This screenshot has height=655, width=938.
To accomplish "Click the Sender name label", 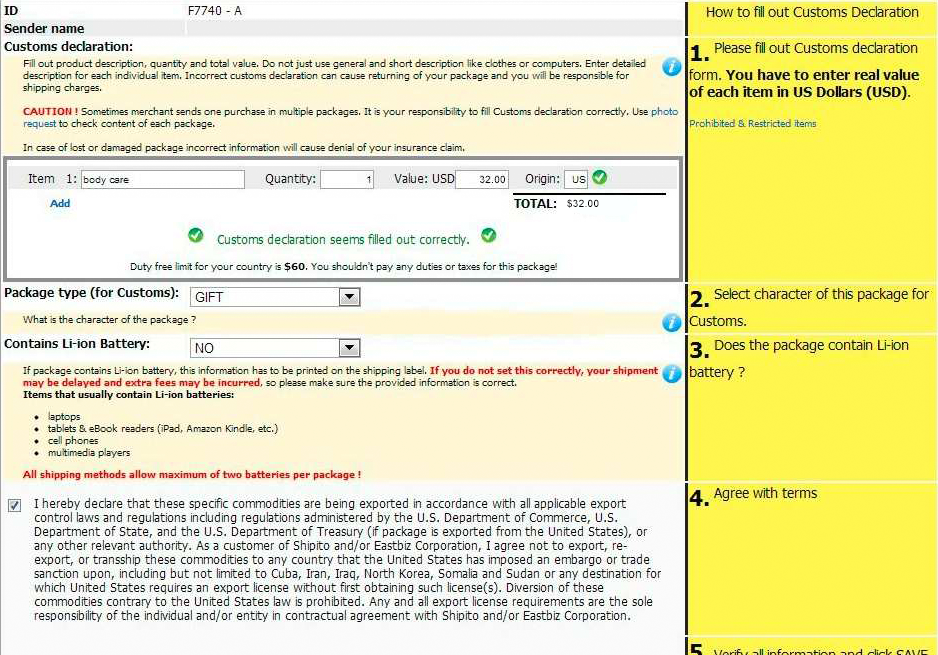I will (44, 29).
